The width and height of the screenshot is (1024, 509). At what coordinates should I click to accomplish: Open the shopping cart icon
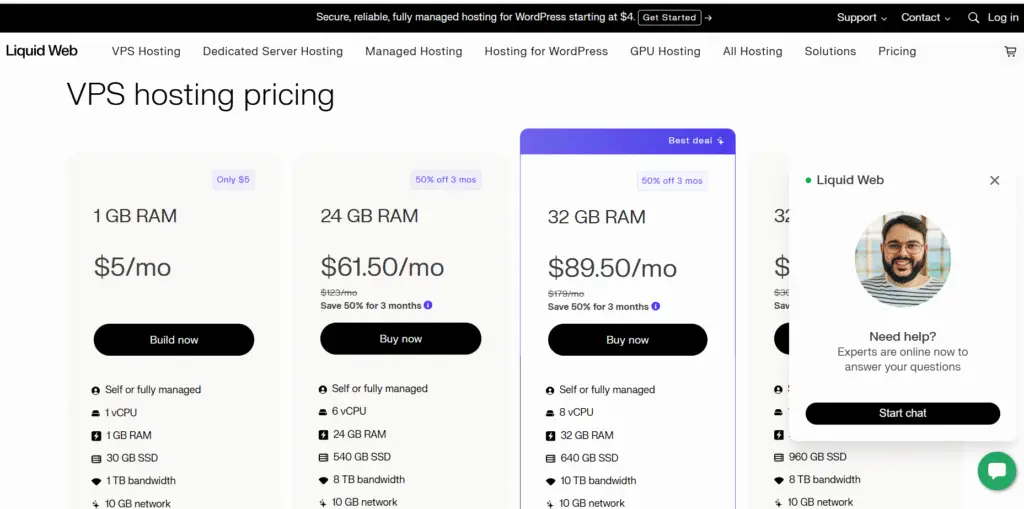1010,51
